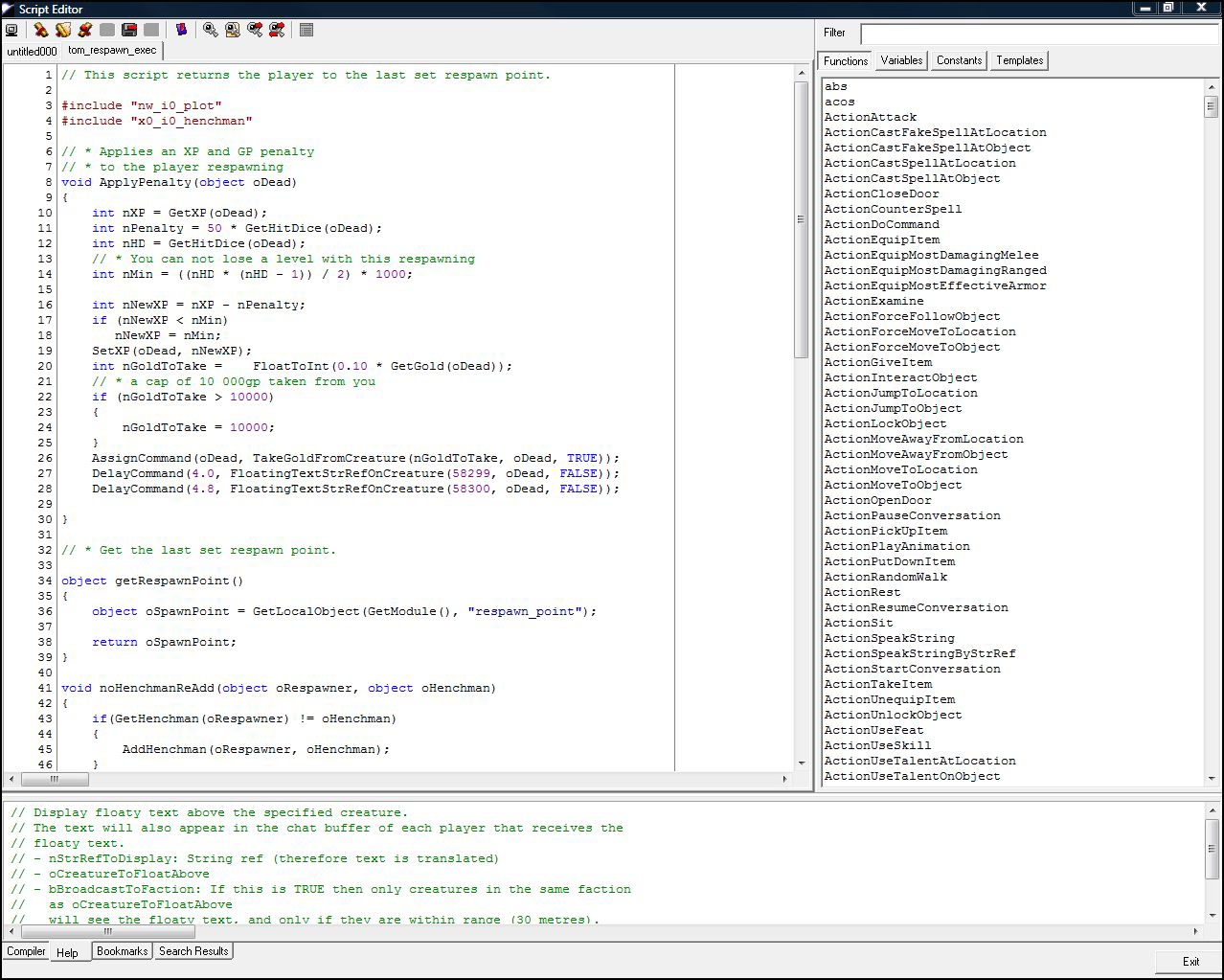Image resolution: width=1224 pixels, height=980 pixels.
Task: Select ActionExamine function entry
Action: click(873, 301)
